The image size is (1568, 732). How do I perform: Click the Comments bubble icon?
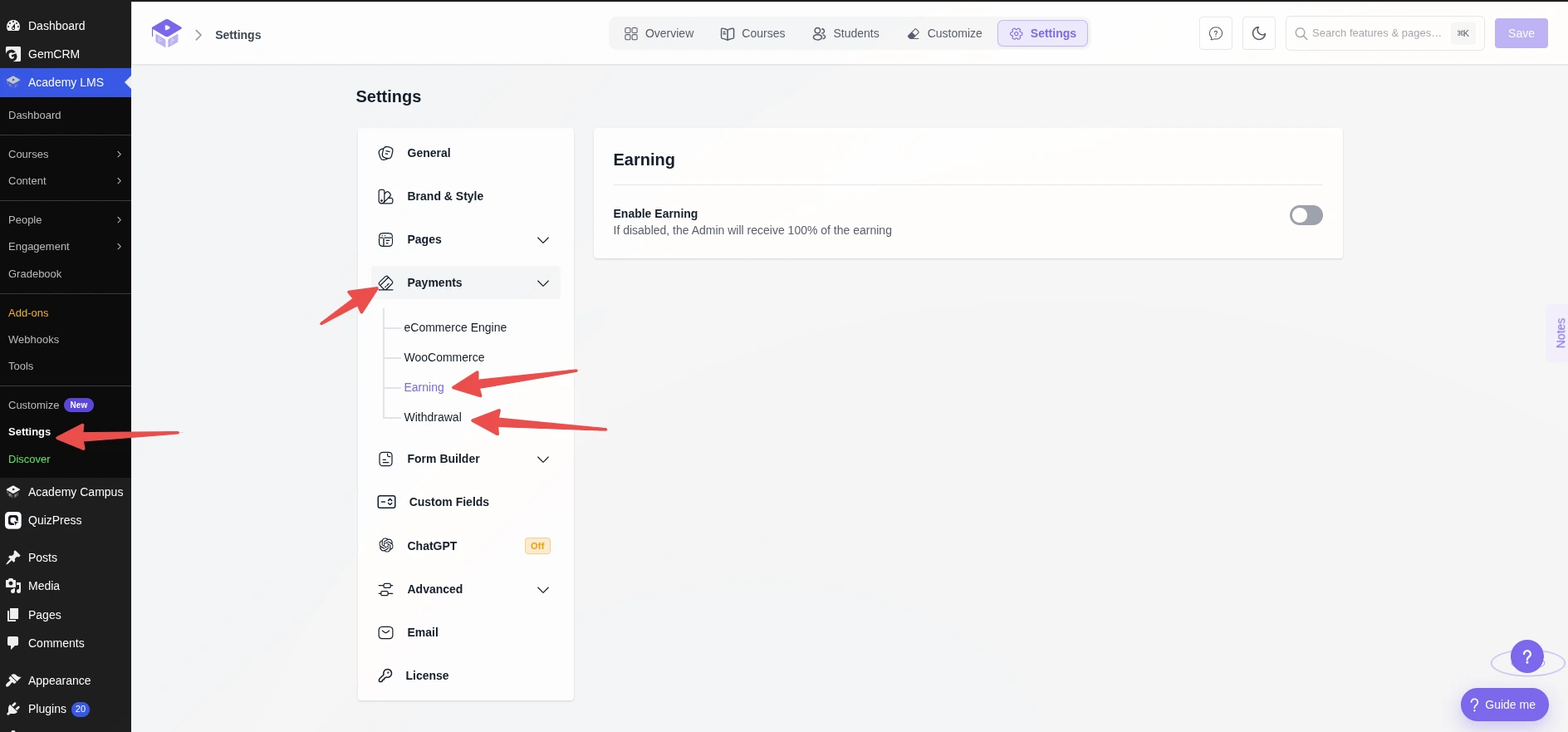13,643
